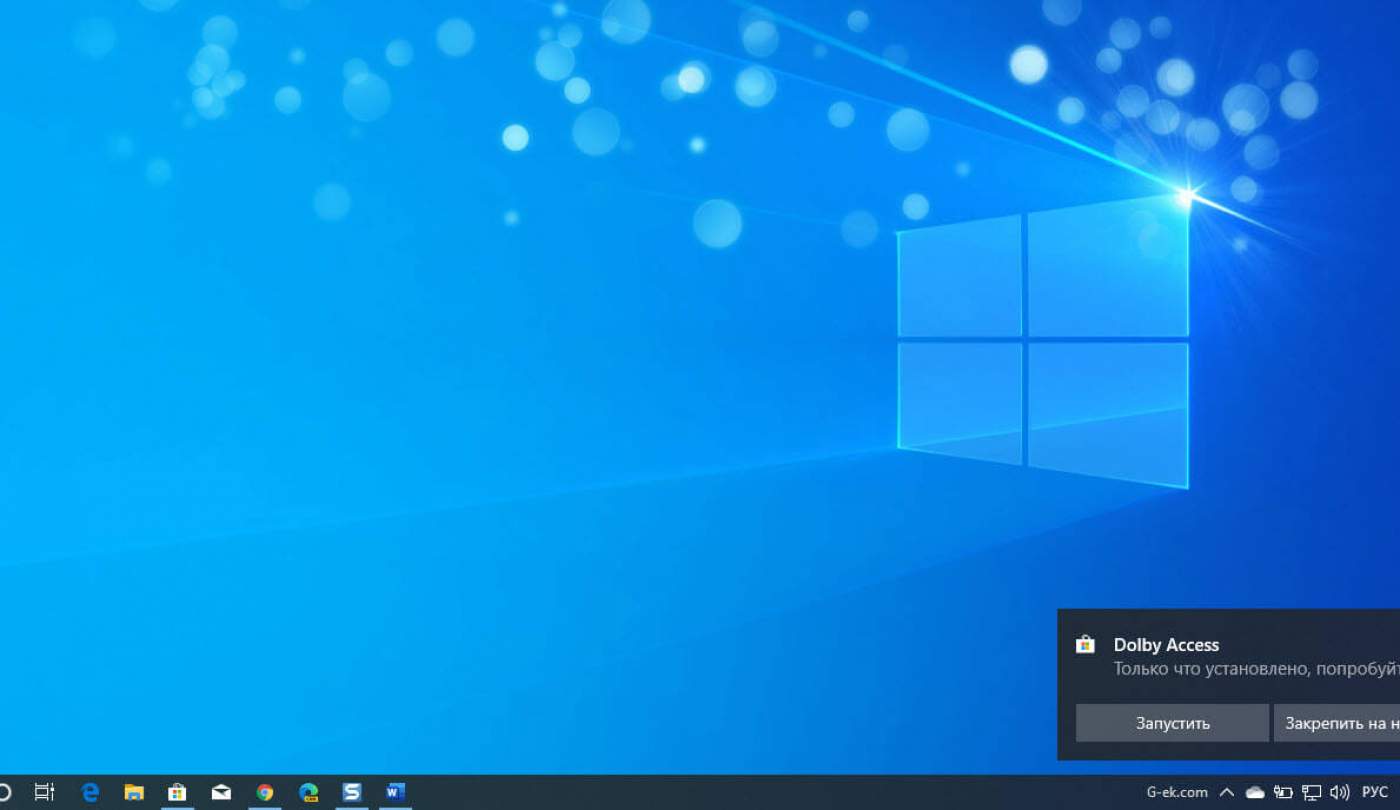Viewport: 1400px width, 810px height.
Task: Switch to Google Chrome in taskbar
Action: pos(264,792)
